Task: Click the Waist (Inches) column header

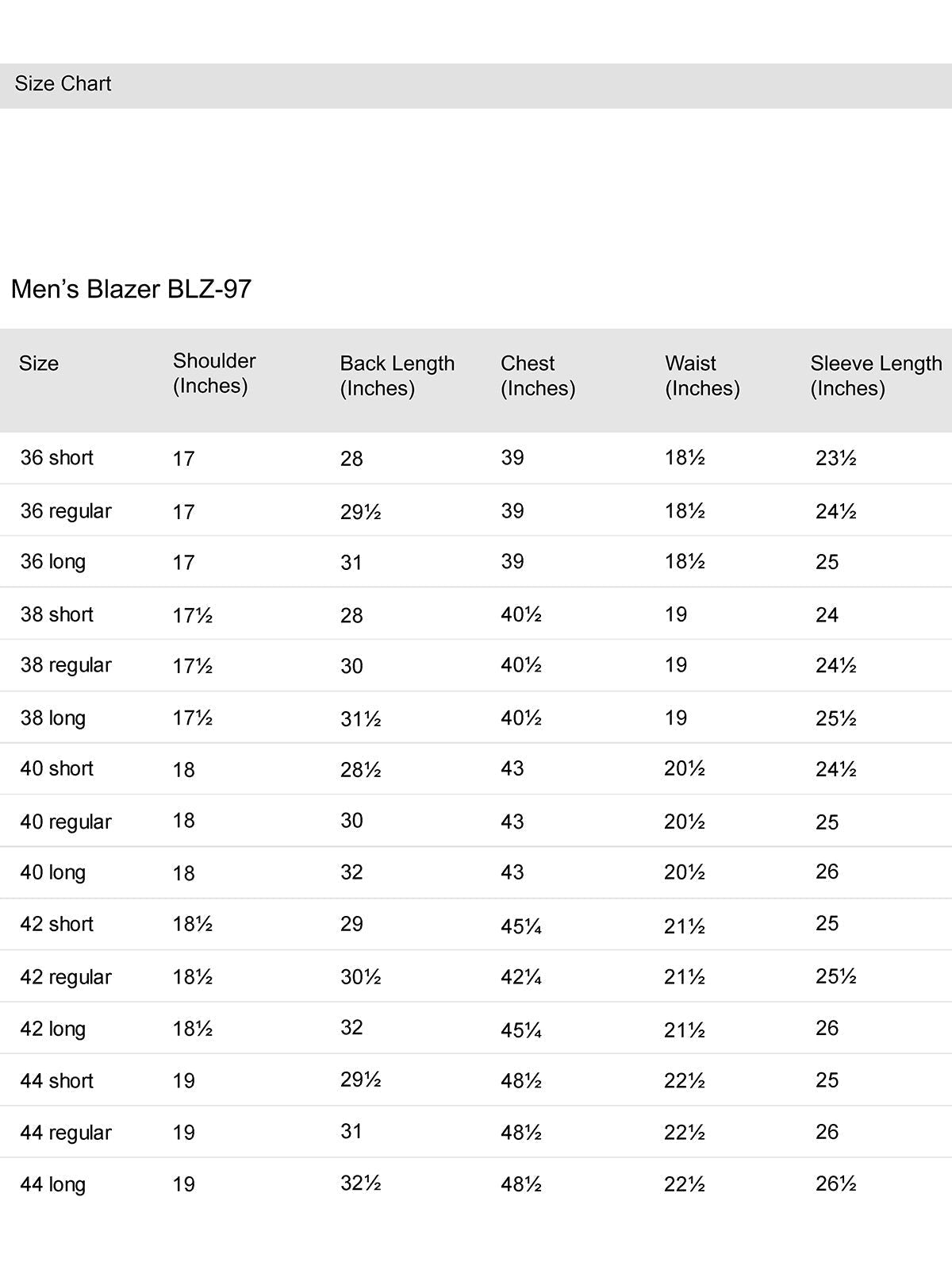Action: (701, 375)
